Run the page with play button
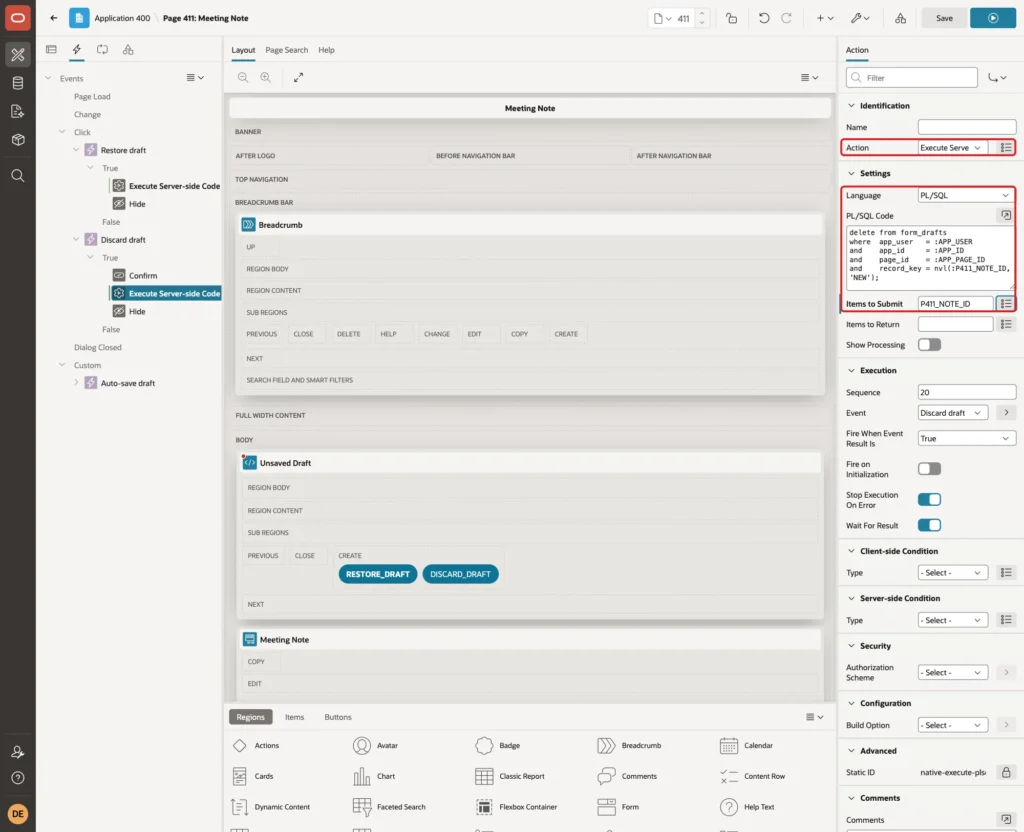The width and height of the screenshot is (1024, 832). pos(993,18)
